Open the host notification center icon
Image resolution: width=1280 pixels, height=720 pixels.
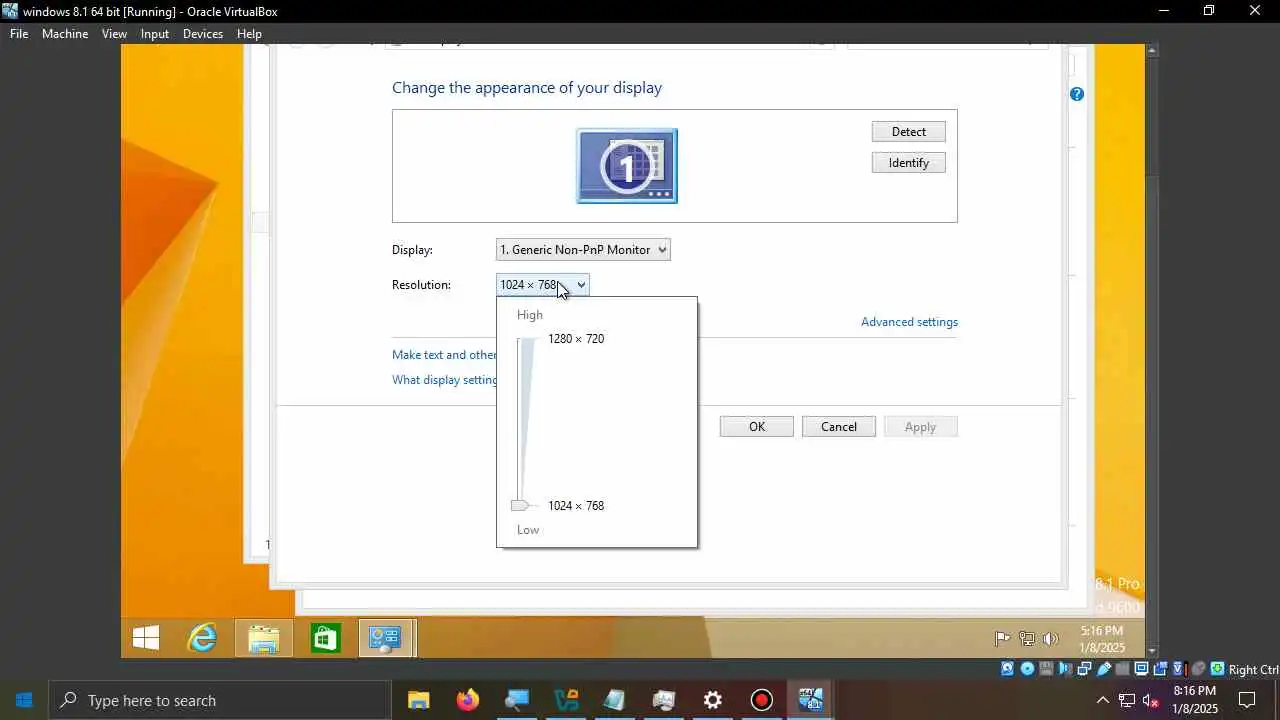[1247, 700]
